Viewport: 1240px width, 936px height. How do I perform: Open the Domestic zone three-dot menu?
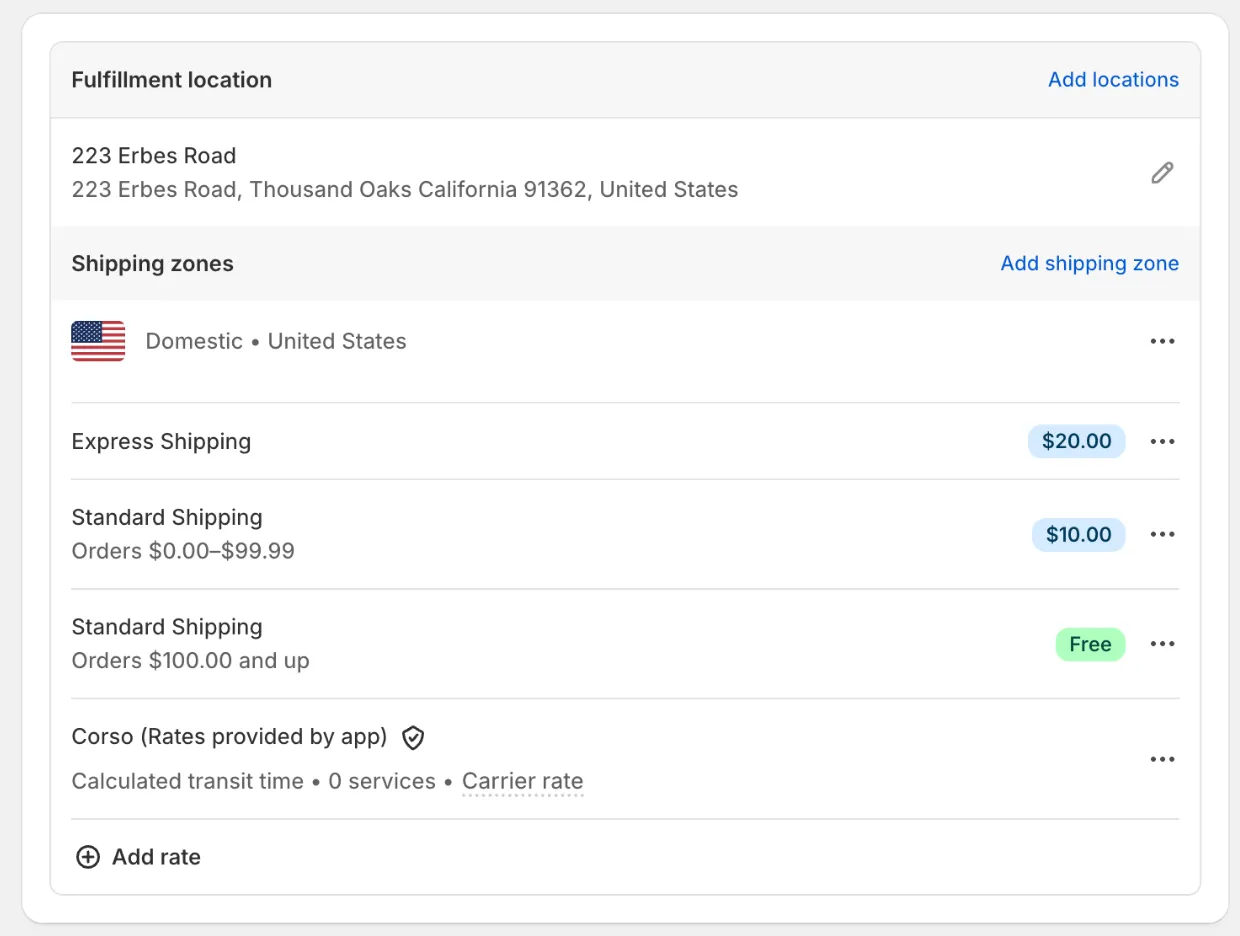point(1162,341)
